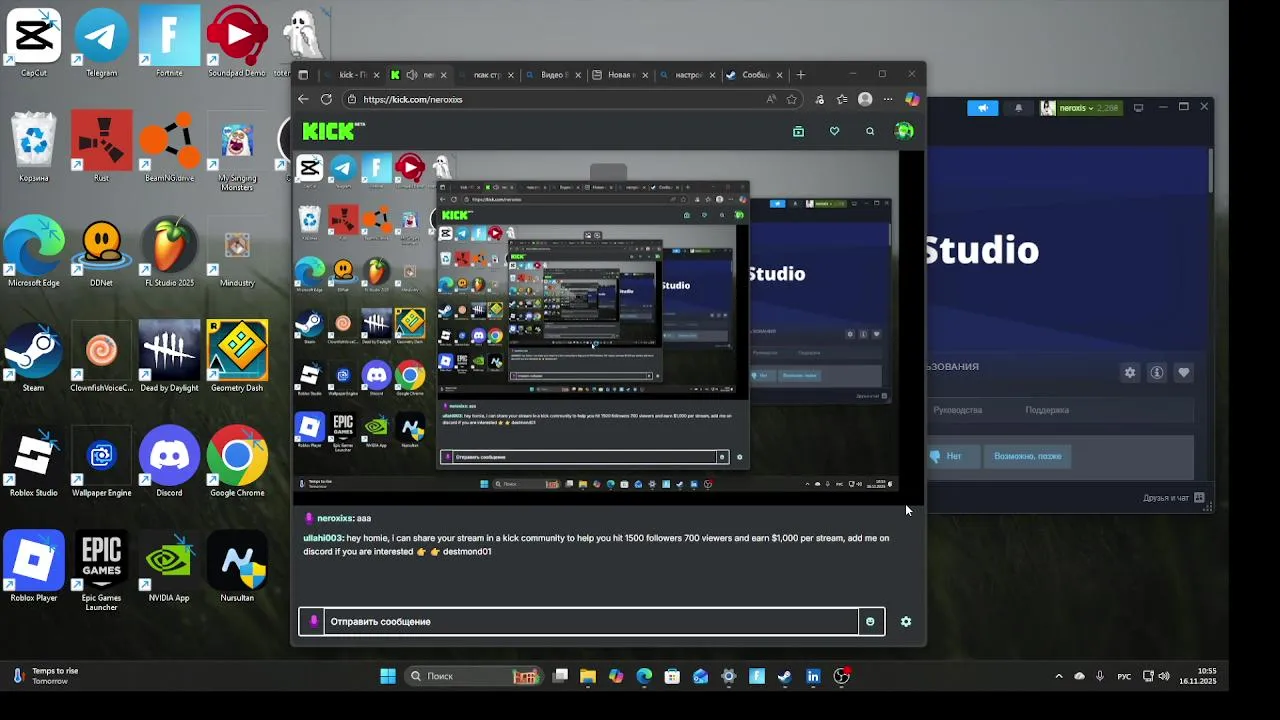The height and width of the screenshot is (720, 1280).
Task: Launch Rust from the desktop
Action: (x=101, y=148)
